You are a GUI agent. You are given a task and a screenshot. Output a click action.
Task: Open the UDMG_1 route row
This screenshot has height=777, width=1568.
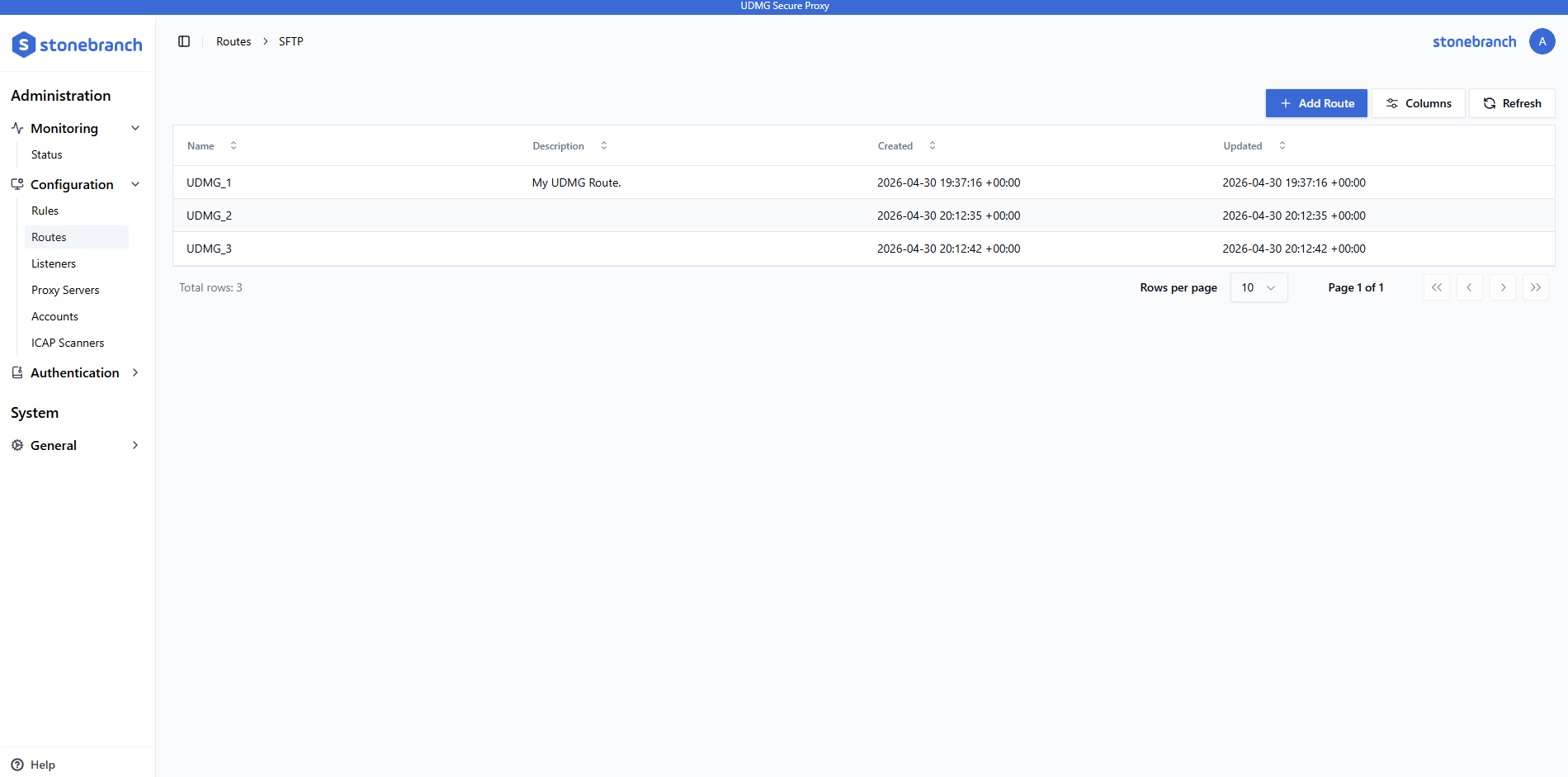point(863,182)
